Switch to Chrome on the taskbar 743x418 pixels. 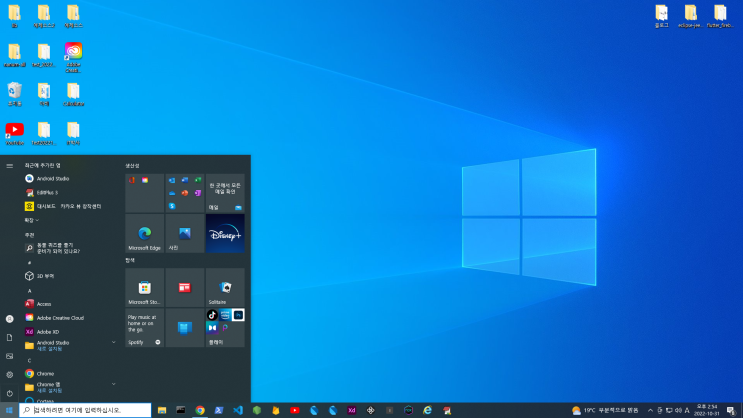click(200, 410)
